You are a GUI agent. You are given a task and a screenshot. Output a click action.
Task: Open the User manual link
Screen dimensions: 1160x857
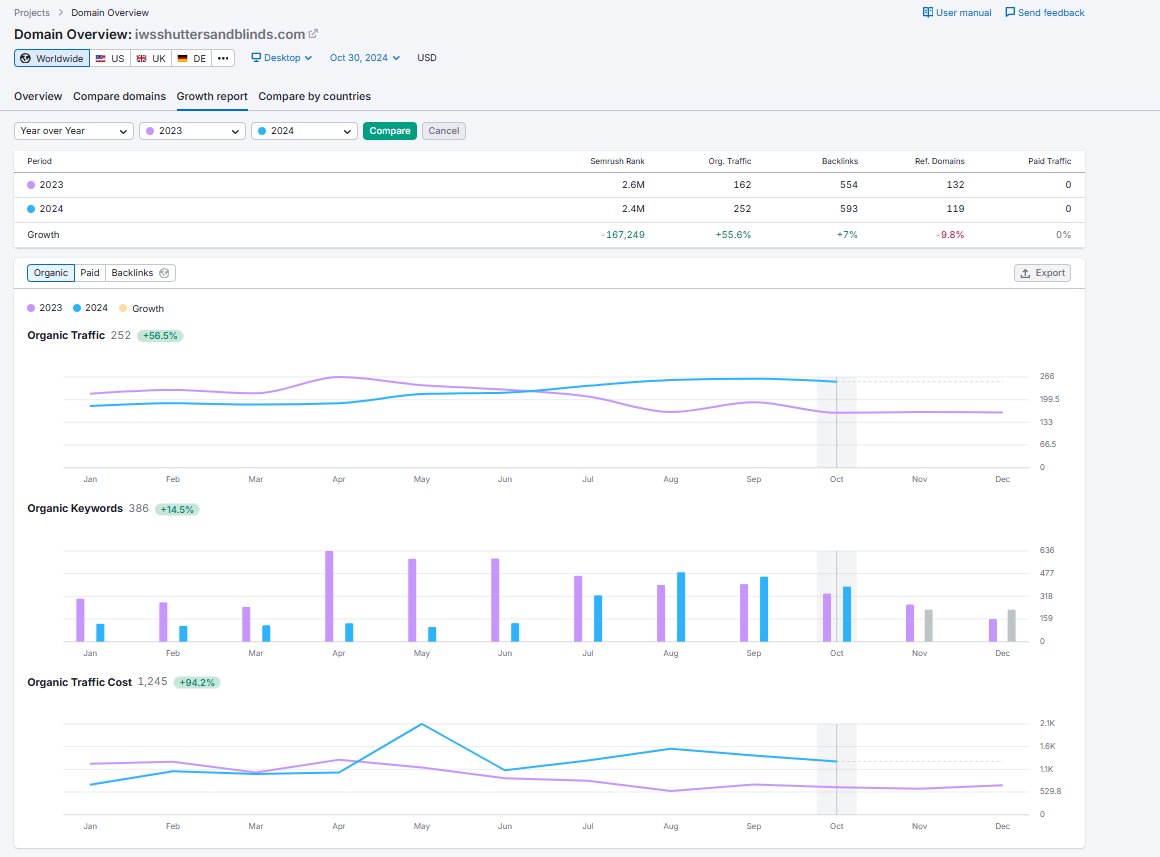[957, 13]
